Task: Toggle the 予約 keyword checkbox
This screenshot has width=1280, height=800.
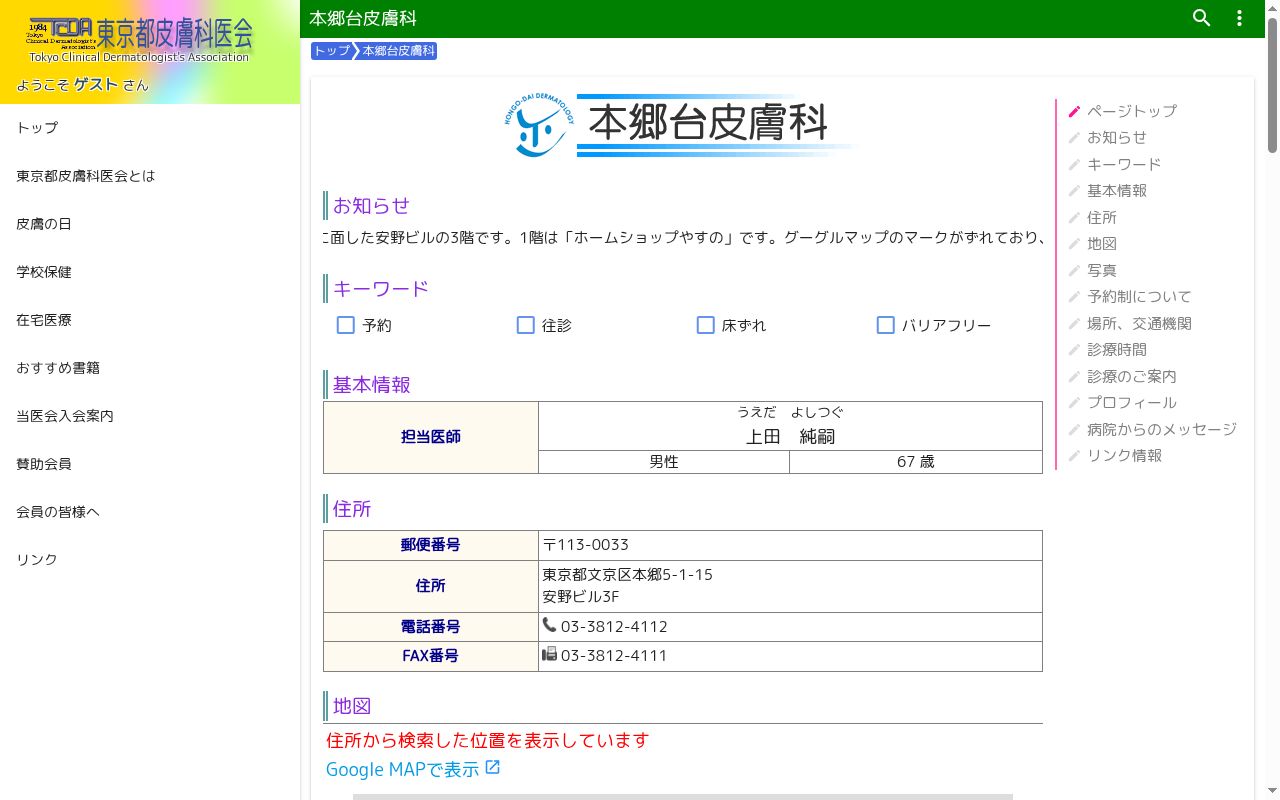Action: (x=346, y=325)
